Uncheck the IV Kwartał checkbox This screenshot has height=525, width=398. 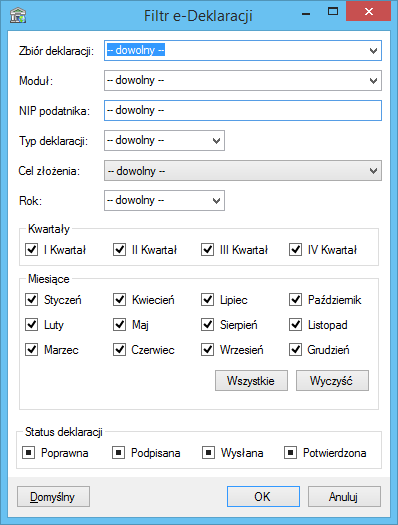tap(296, 249)
